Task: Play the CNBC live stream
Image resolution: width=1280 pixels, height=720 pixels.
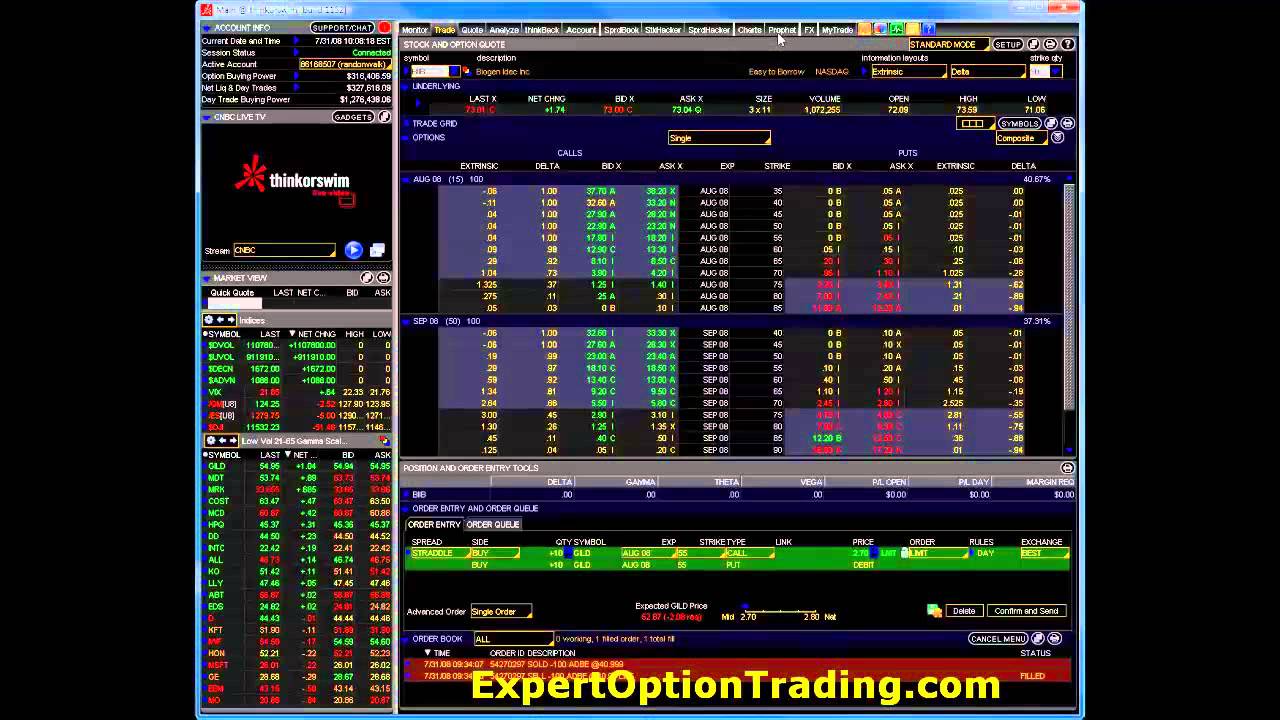Action: [x=354, y=250]
